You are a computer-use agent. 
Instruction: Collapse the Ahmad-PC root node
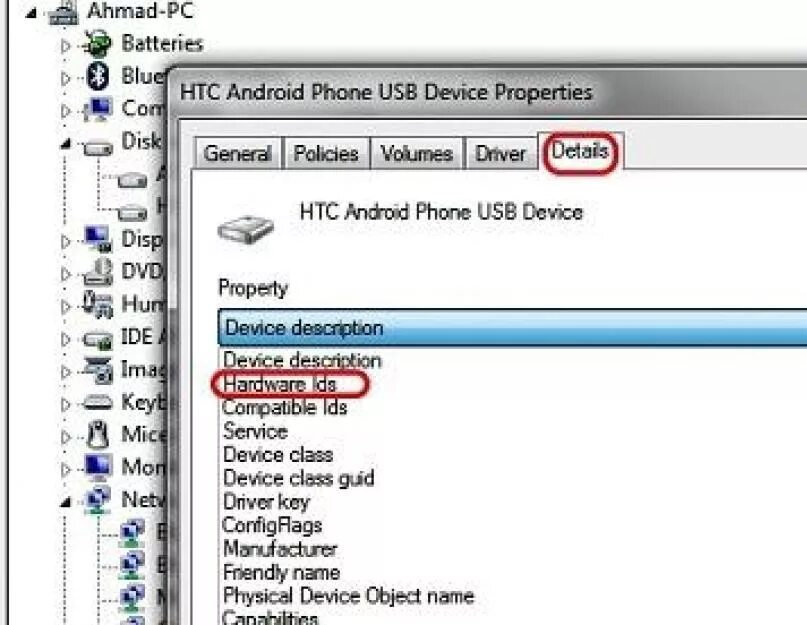pyautogui.click(x=31, y=13)
